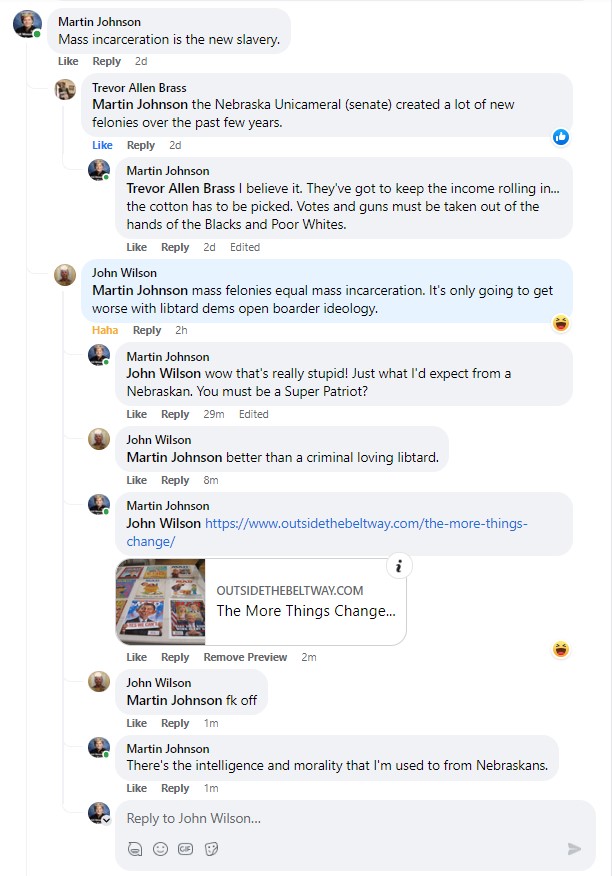Open the sticker picker icon
This screenshot has width=612, height=876.
click(x=211, y=849)
